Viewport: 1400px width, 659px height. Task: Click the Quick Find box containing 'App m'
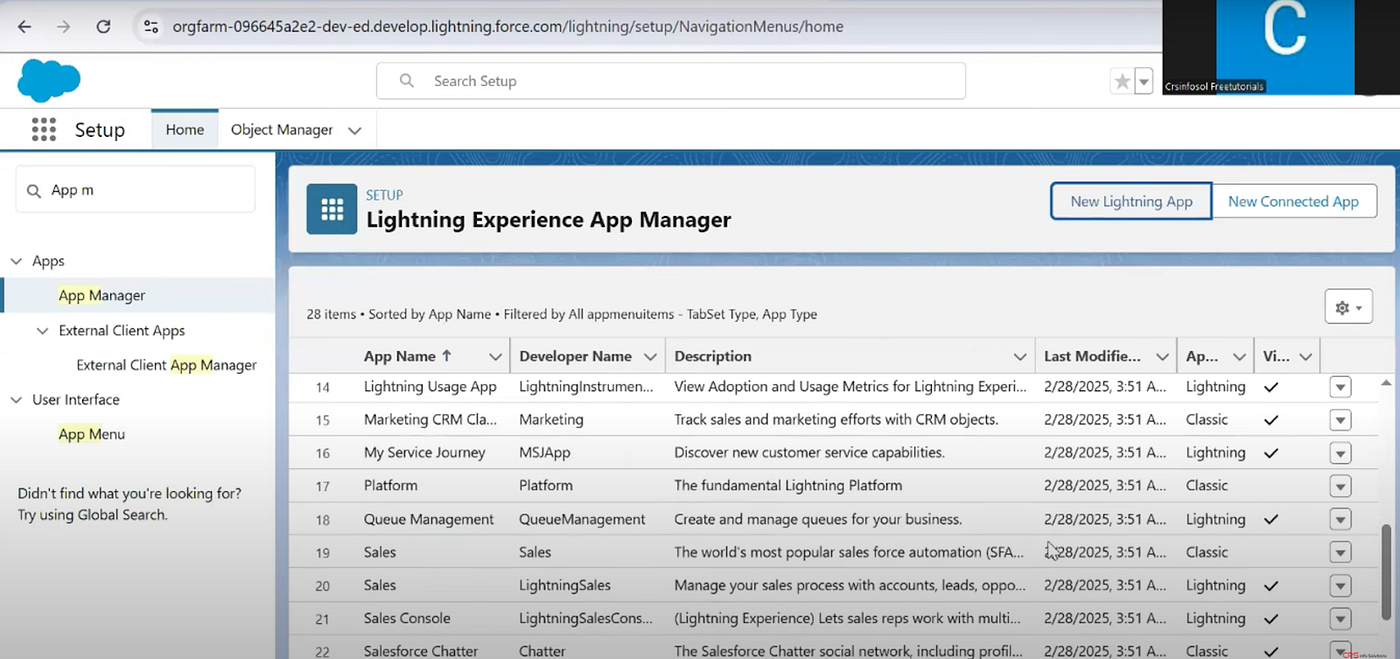(135, 189)
